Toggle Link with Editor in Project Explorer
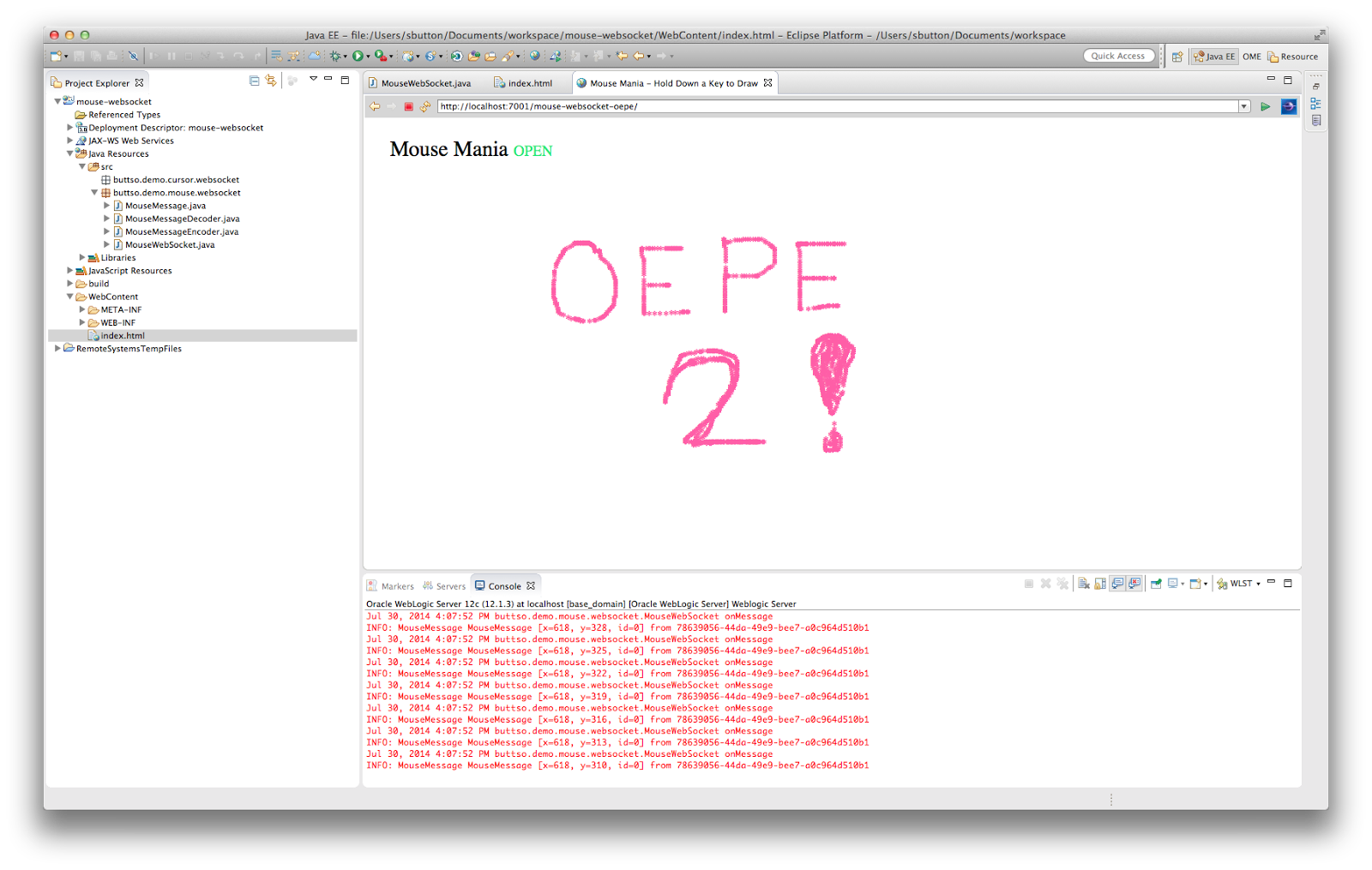This screenshot has height=870, width=1372. [271, 81]
